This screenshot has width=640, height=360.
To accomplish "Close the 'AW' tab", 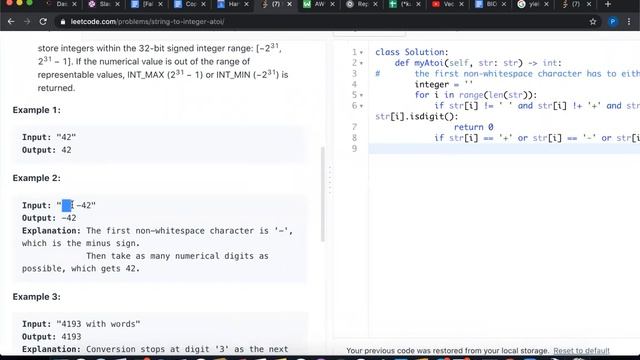I will 332,4.
